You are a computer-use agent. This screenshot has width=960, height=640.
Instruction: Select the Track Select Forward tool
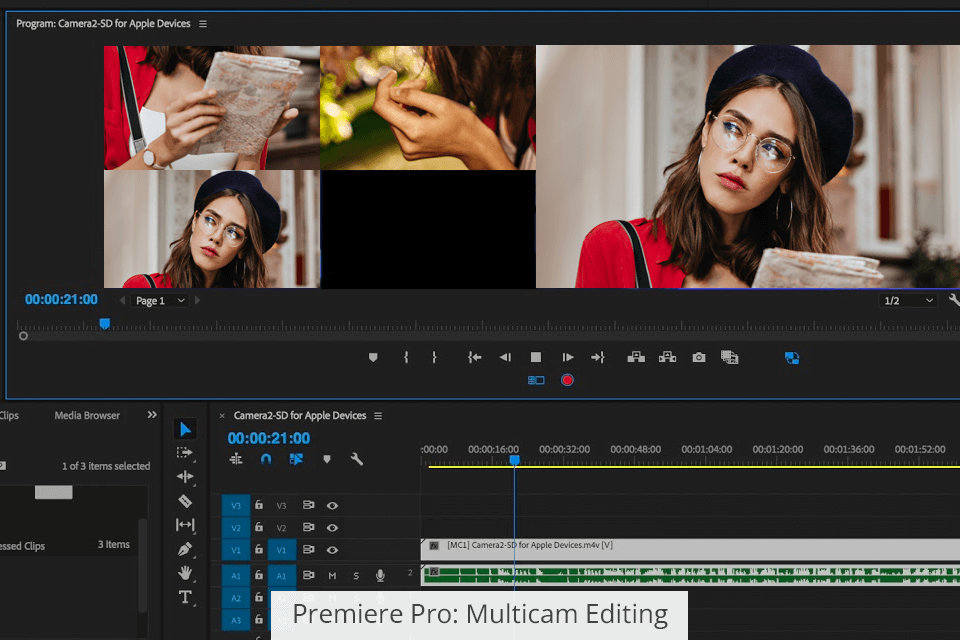pyautogui.click(x=185, y=453)
